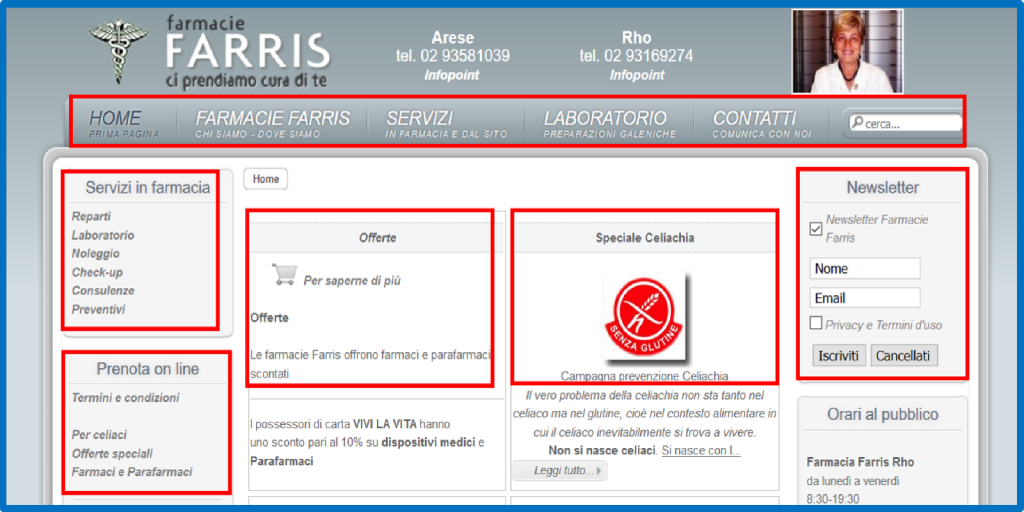This screenshot has height=512, width=1024.
Task: Click the Email input field
Action: 865,298
